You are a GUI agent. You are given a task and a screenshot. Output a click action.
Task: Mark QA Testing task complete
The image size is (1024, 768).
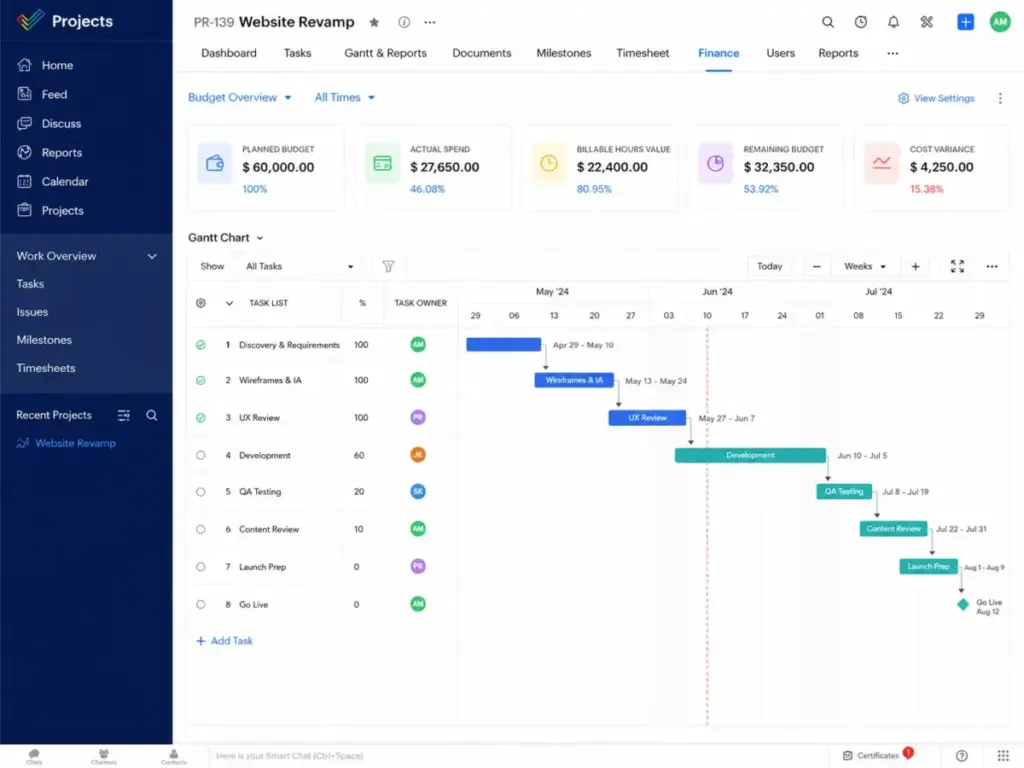200,492
